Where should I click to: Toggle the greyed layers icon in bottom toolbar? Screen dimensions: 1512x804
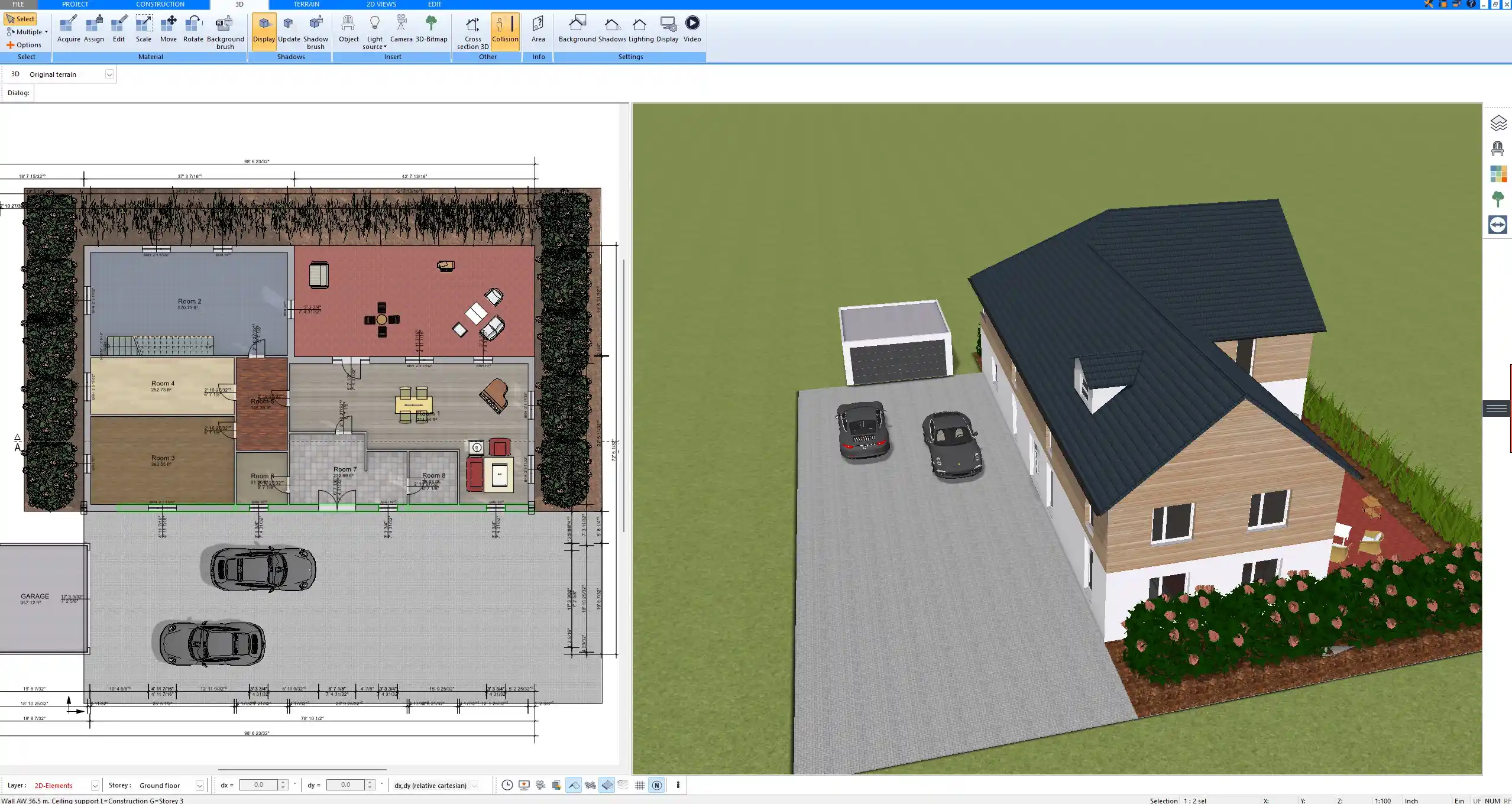pos(623,785)
